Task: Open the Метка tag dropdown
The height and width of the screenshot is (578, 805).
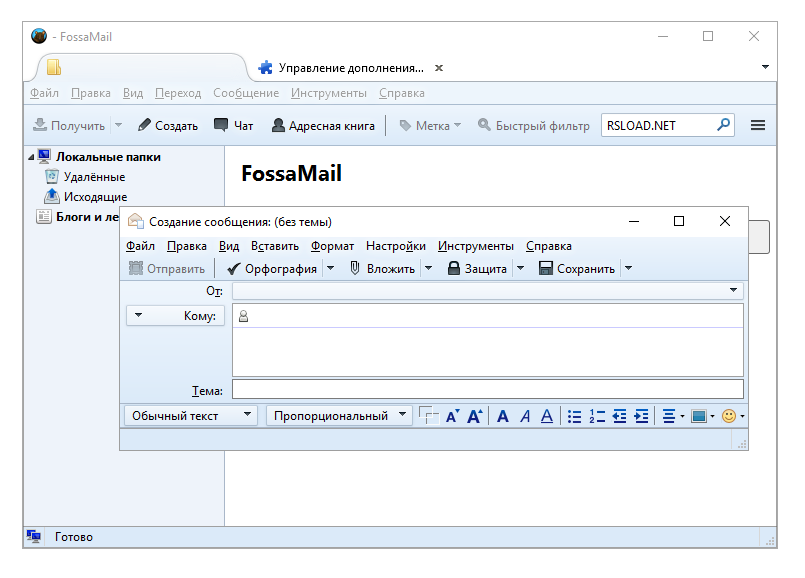Action: pyautogui.click(x=430, y=125)
